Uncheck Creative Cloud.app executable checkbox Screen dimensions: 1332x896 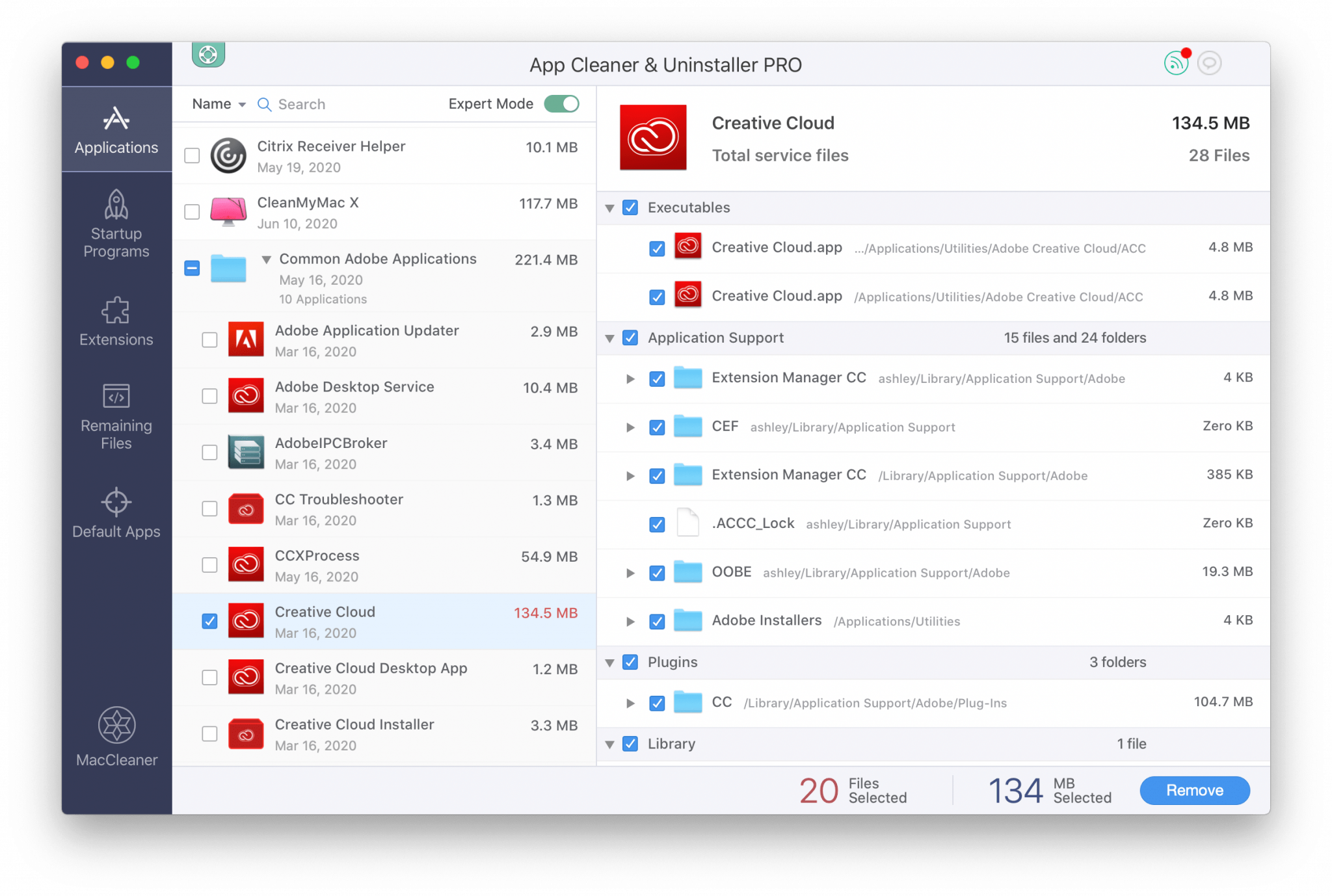pyautogui.click(x=657, y=248)
